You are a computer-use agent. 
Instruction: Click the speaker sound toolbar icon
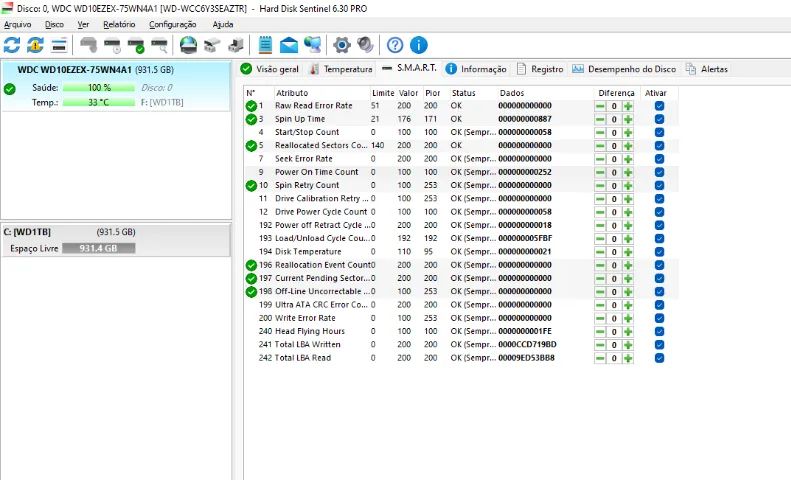click(x=365, y=45)
